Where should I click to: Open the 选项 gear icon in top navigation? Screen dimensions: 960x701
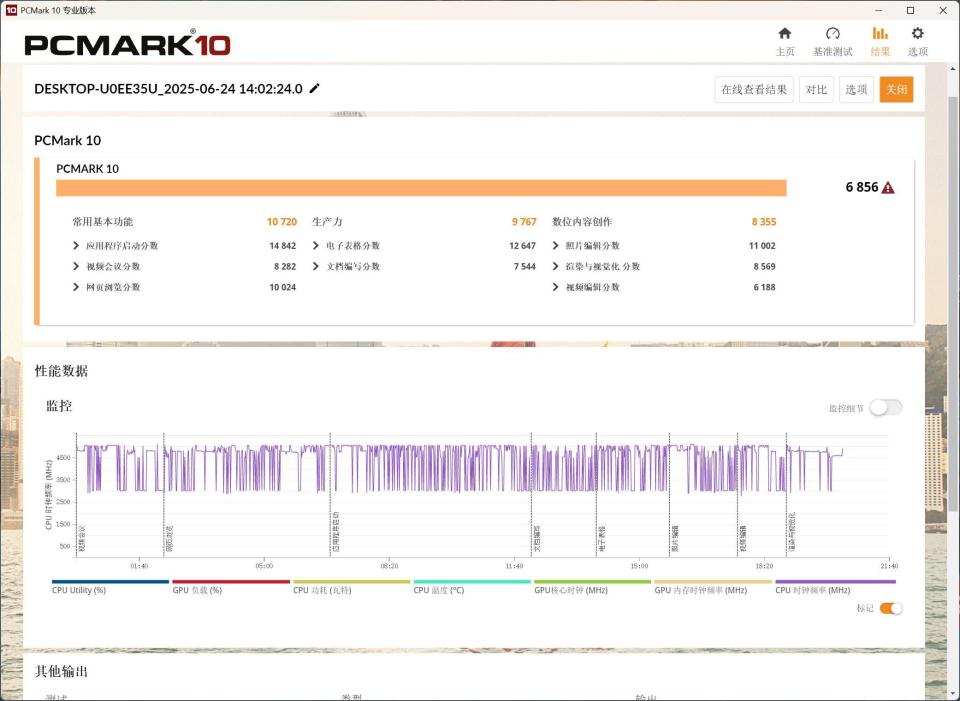[x=917, y=34]
